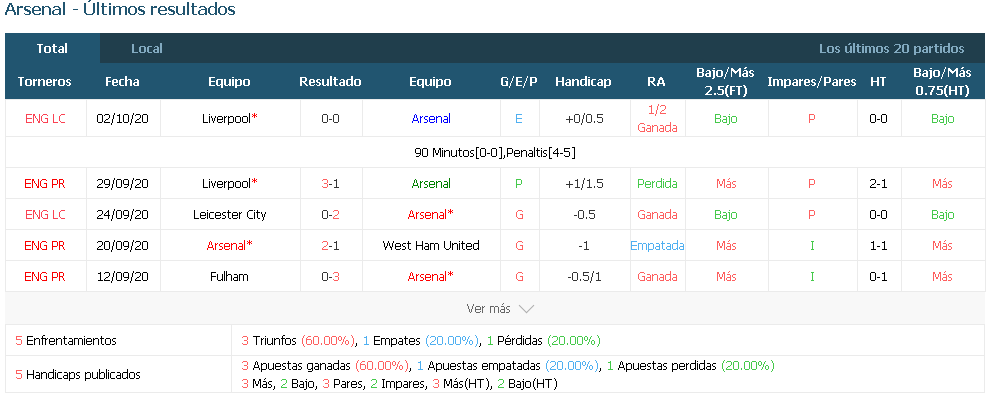Click blue Arsenal link in first row
990x398 pixels.
pos(431,118)
